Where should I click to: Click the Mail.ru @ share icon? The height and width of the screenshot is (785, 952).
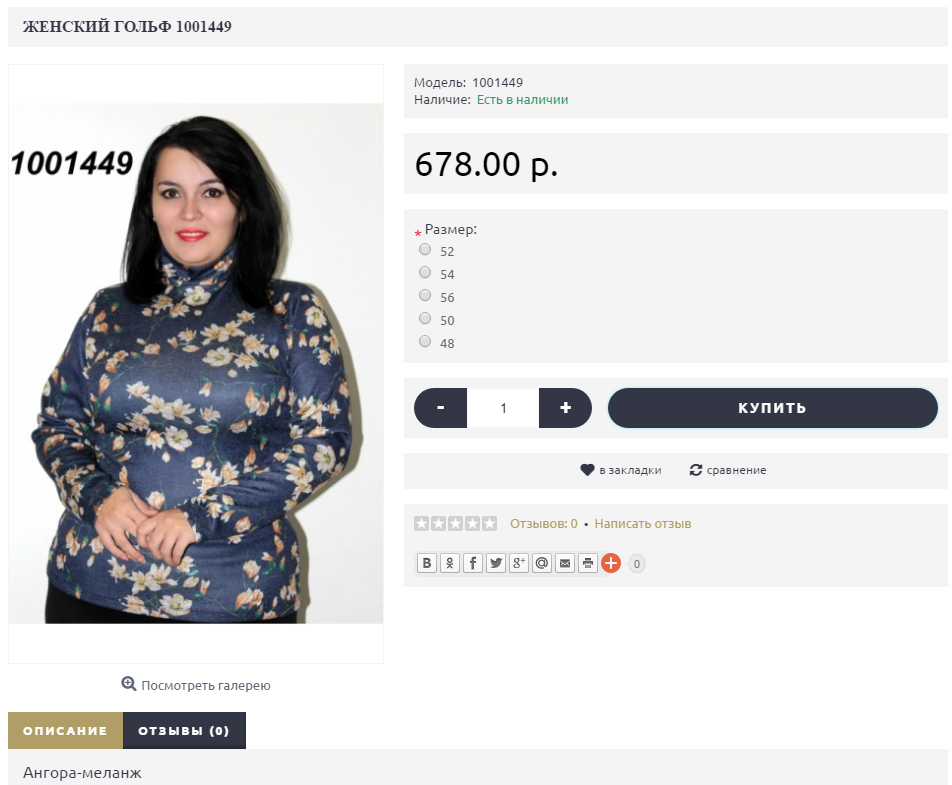542,563
